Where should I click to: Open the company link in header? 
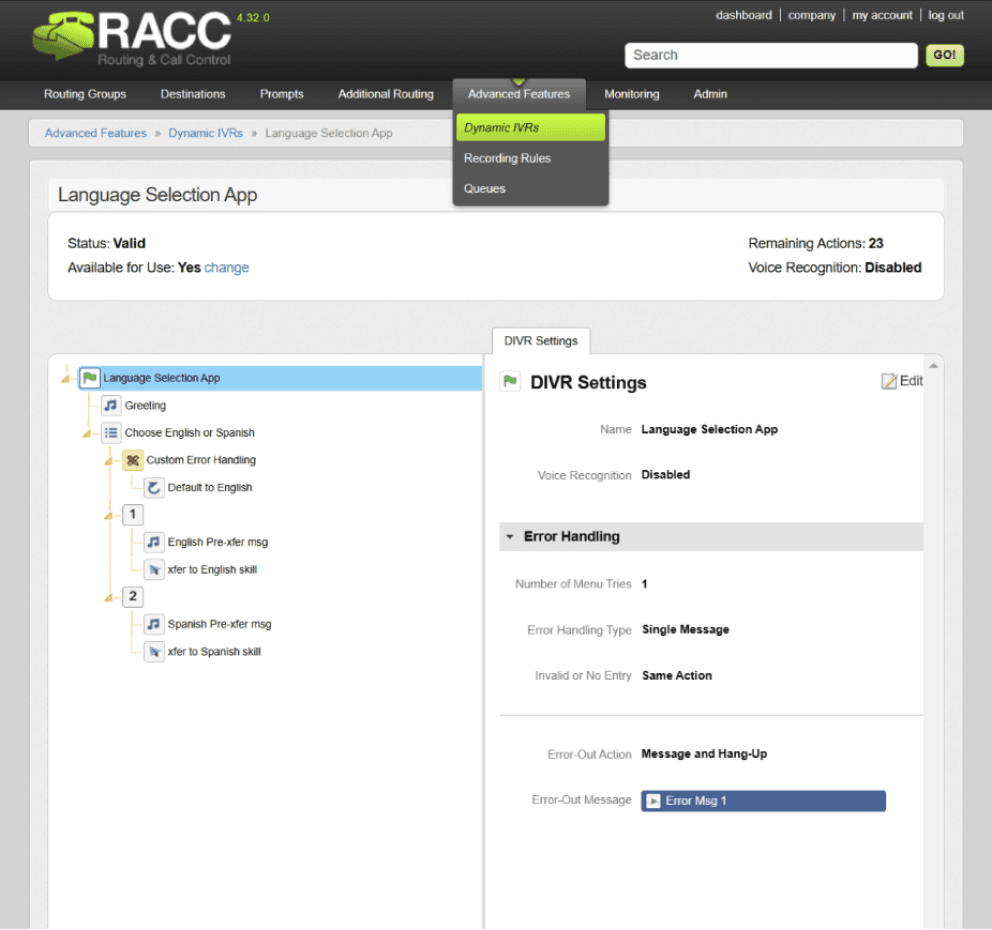tap(812, 15)
